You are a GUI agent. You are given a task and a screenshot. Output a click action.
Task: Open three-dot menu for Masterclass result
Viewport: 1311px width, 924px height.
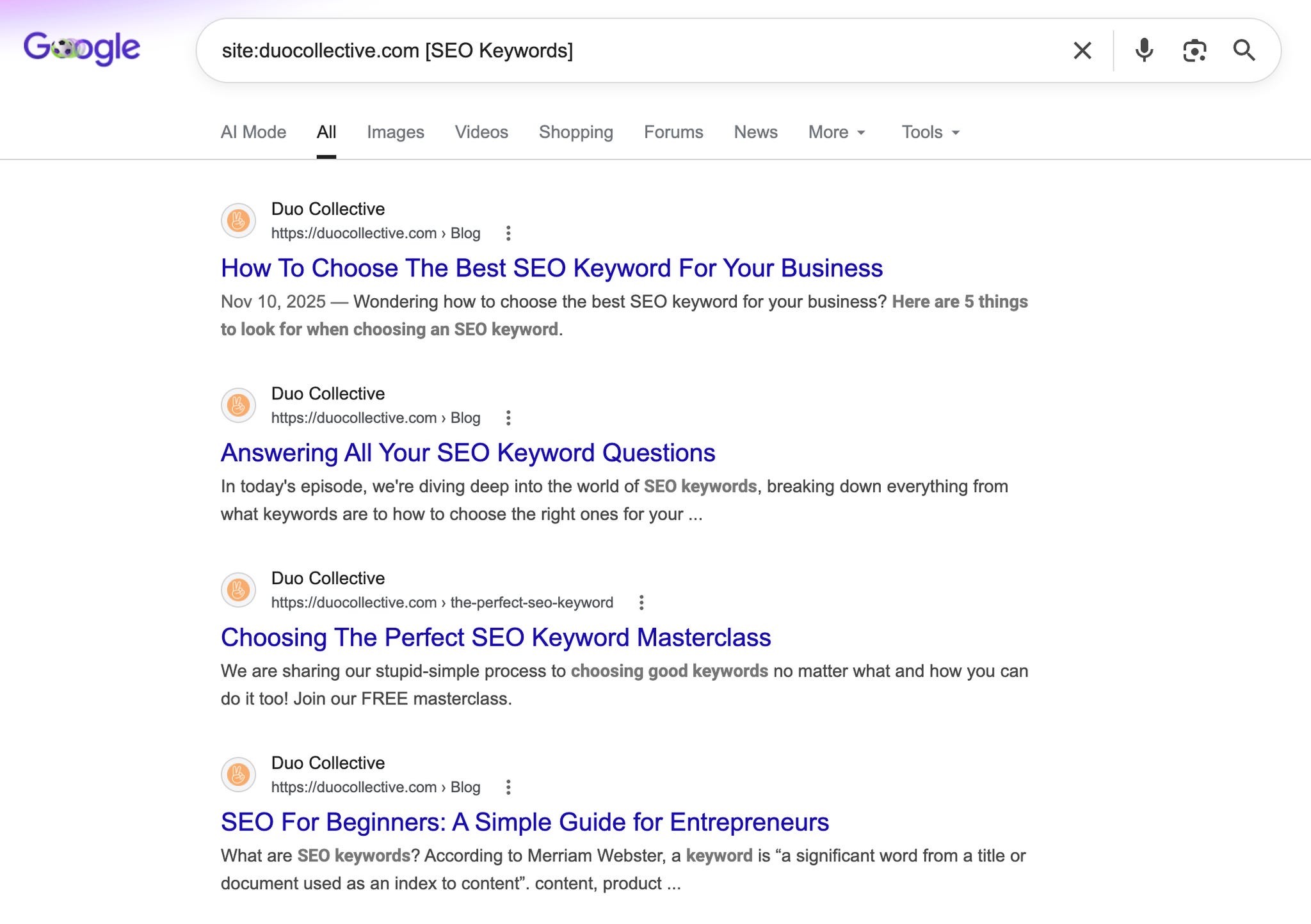coord(641,603)
